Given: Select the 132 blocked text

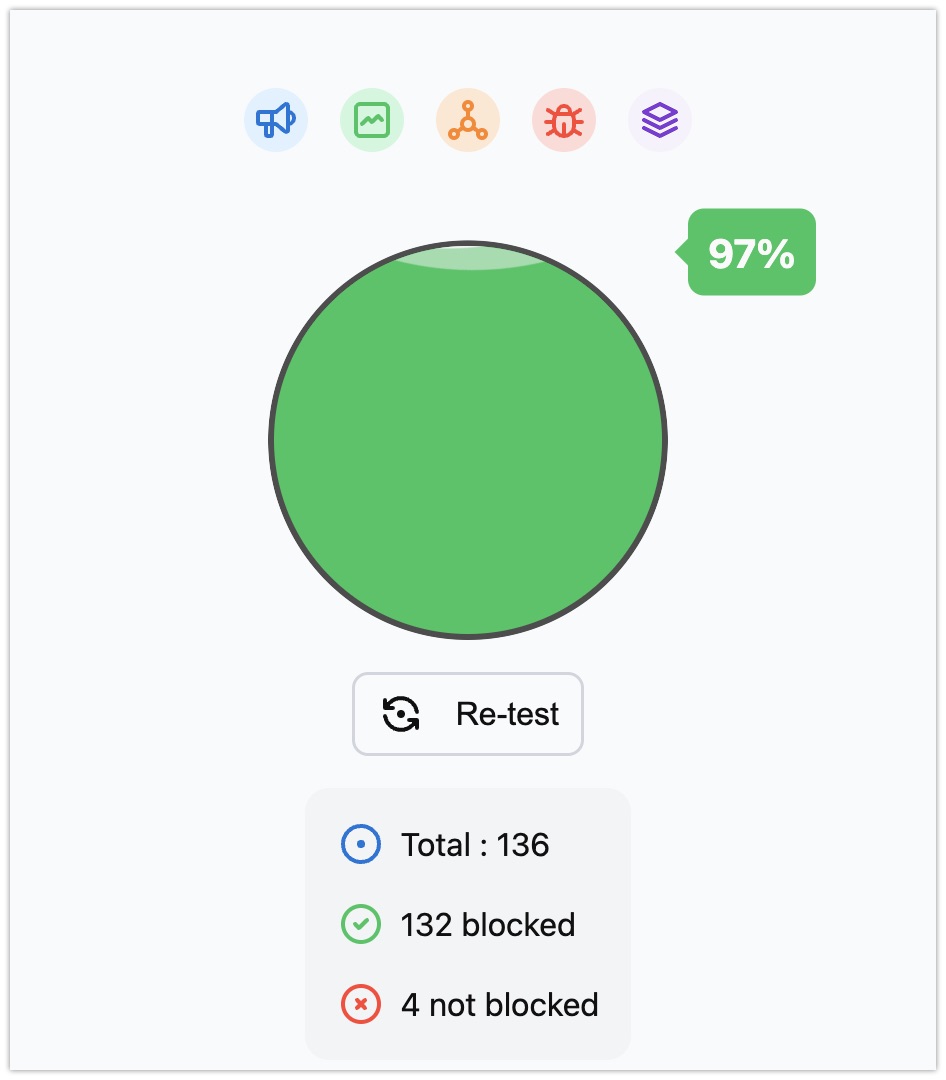Looking at the screenshot, I should [x=488, y=924].
